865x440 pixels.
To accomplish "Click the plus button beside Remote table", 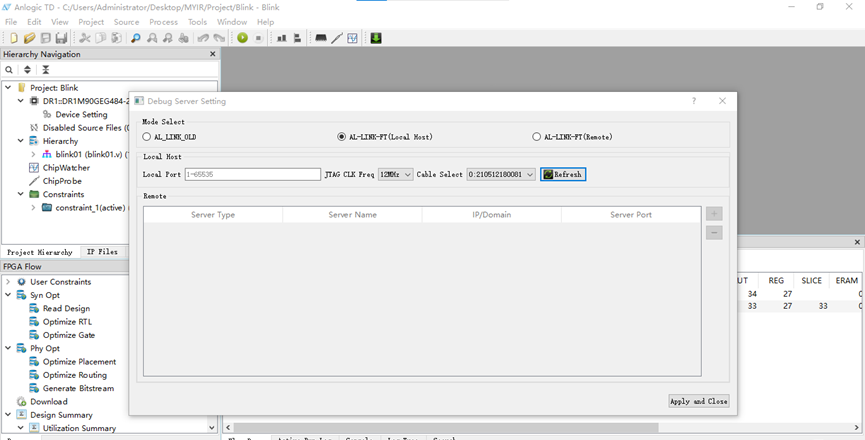I will pyautogui.click(x=714, y=214).
